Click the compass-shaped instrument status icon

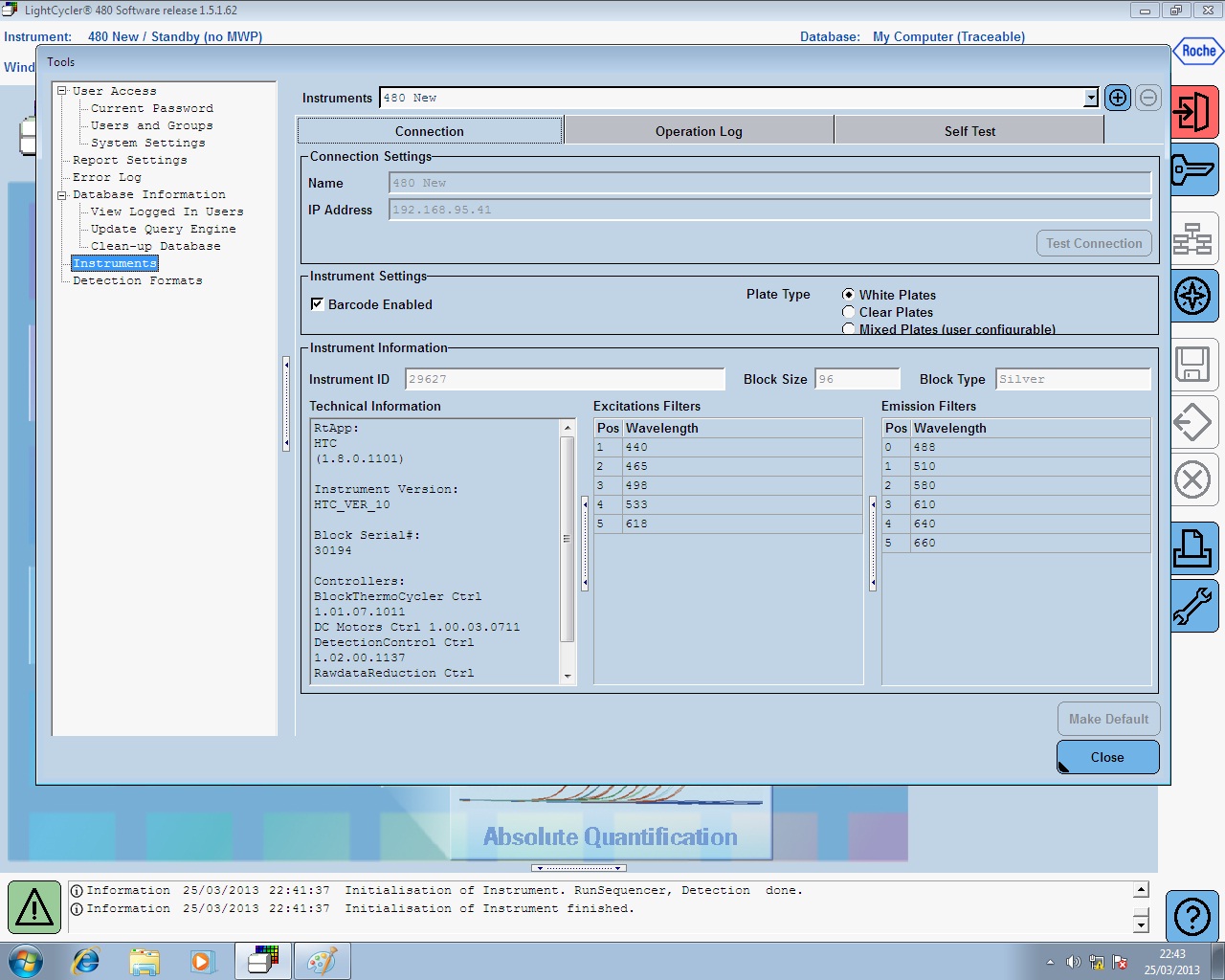point(1193,297)
